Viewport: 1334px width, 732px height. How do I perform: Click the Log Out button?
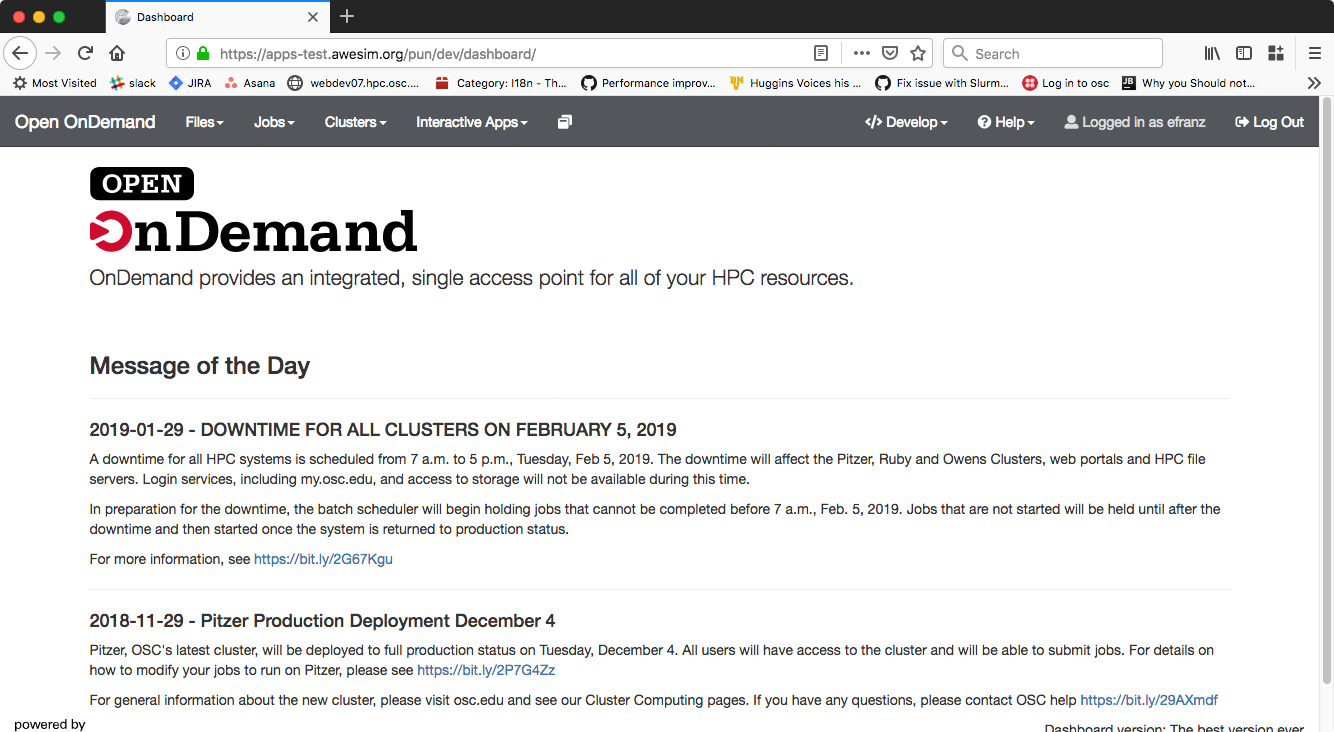[x=1270, y=122]
